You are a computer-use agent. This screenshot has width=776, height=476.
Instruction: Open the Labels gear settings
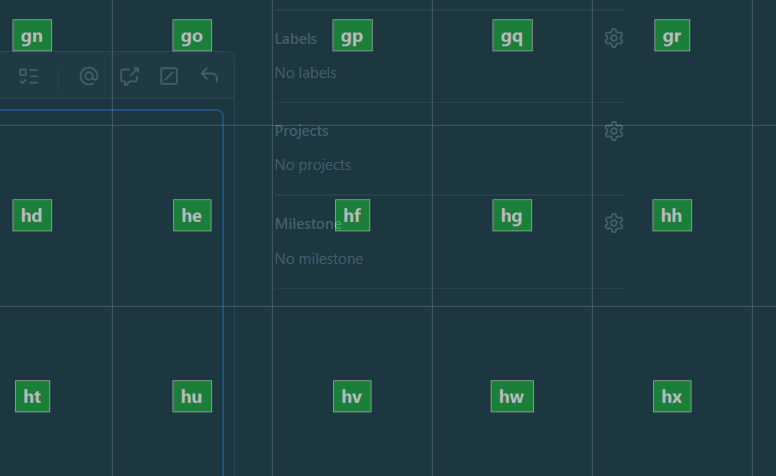tap(614, 38)
